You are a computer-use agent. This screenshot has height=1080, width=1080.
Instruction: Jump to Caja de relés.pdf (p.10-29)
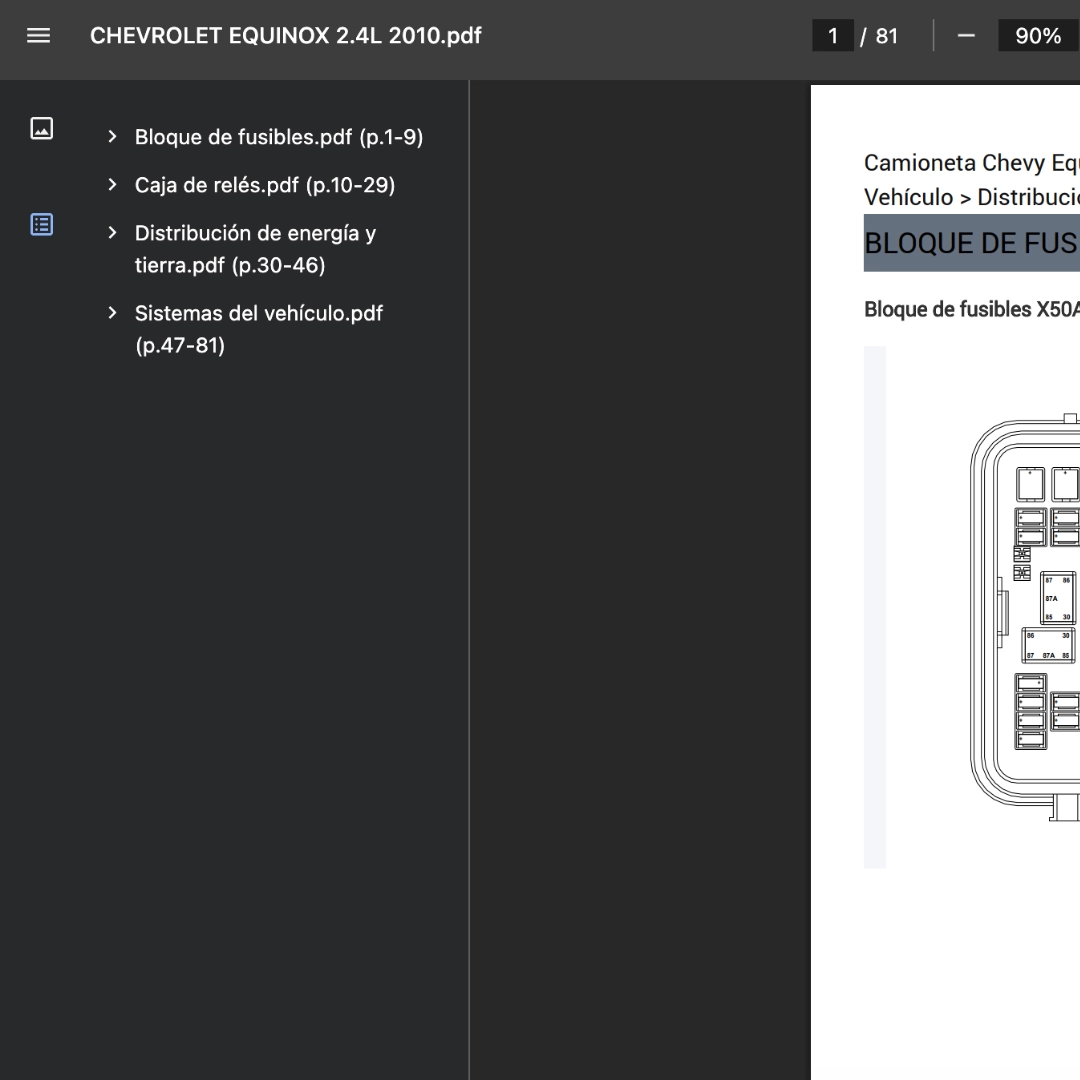coord(265,185)
